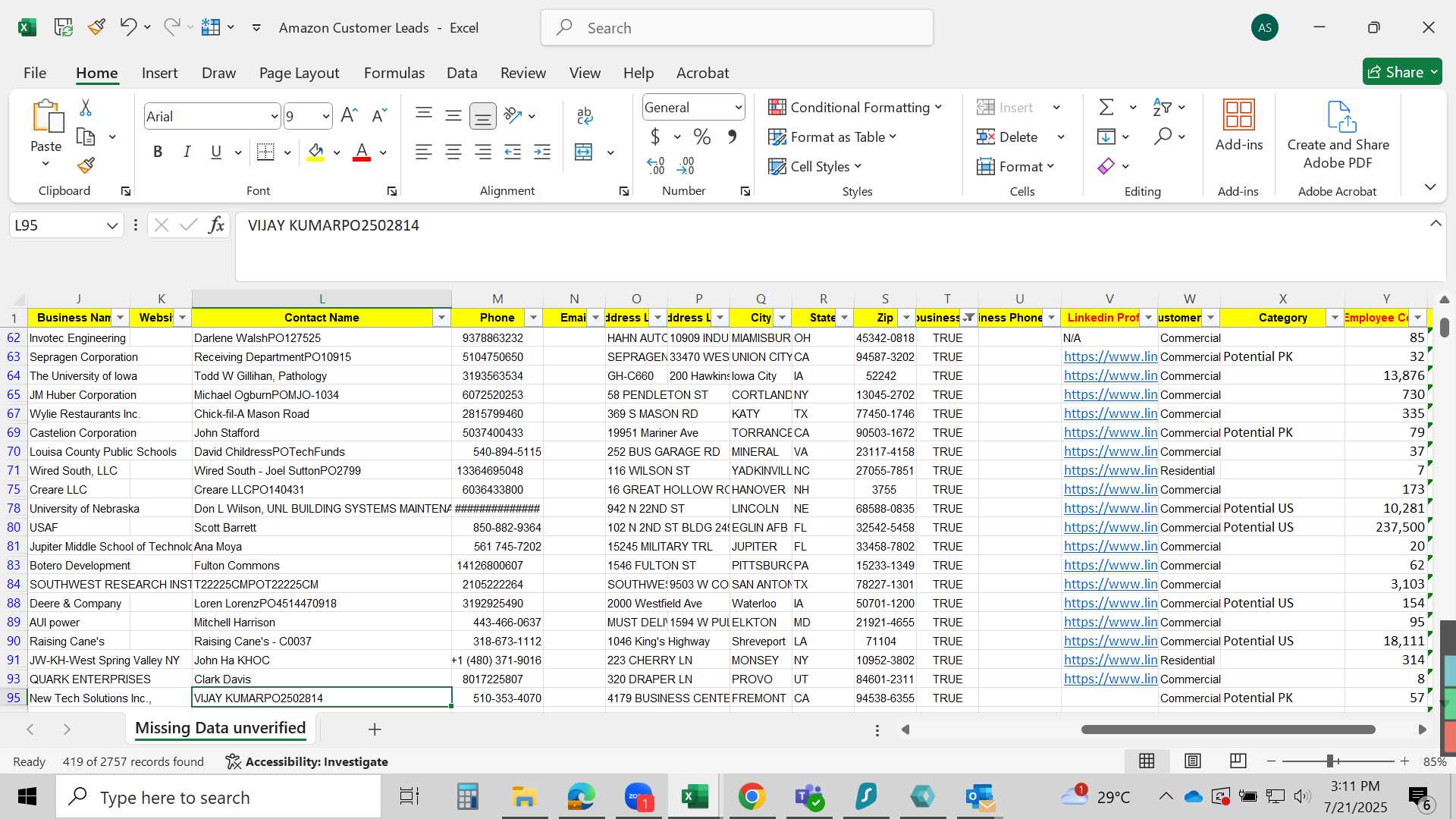1456x819 pixels.
Task: Open the General number format dropdown
Action: tap(738, 107)
